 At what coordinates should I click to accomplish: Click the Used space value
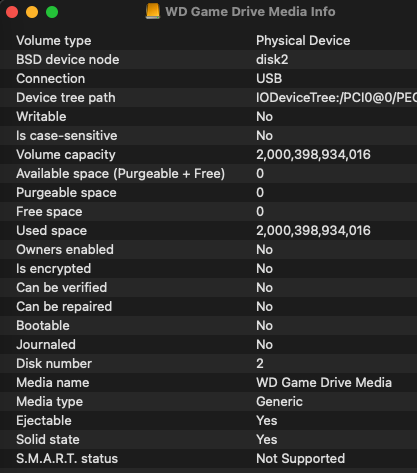(x=313, y=231)
